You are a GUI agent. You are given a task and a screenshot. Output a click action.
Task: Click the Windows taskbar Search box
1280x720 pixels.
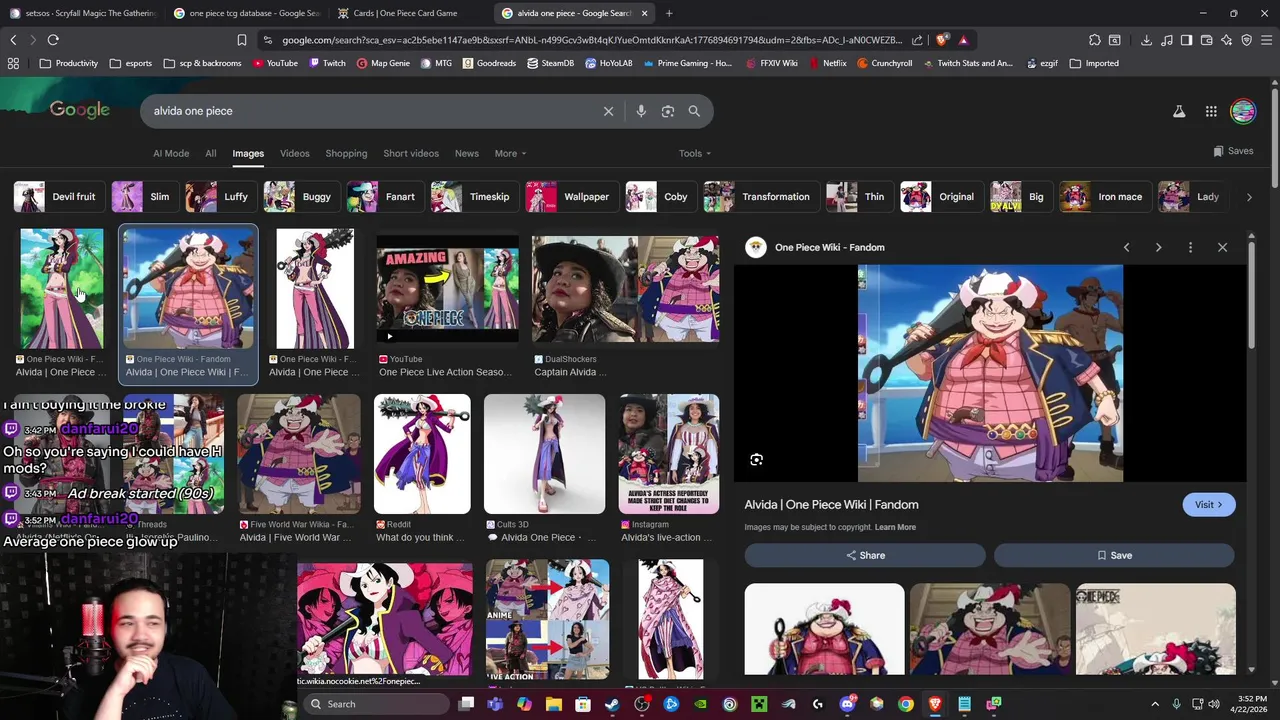[376, 704]
